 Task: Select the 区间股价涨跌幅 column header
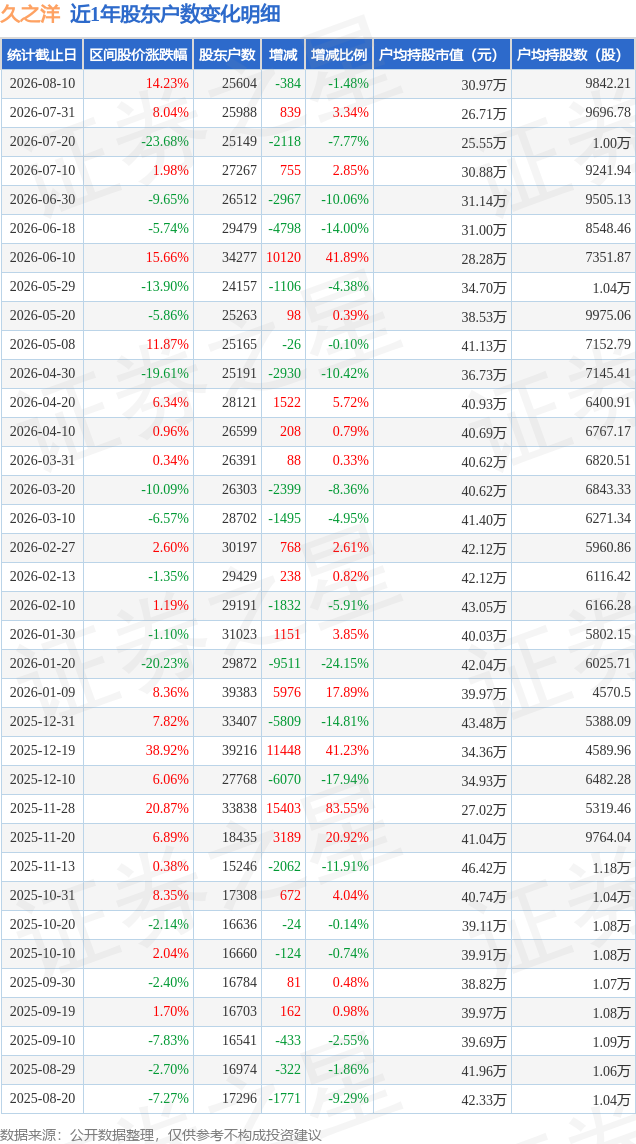[138, 55]
